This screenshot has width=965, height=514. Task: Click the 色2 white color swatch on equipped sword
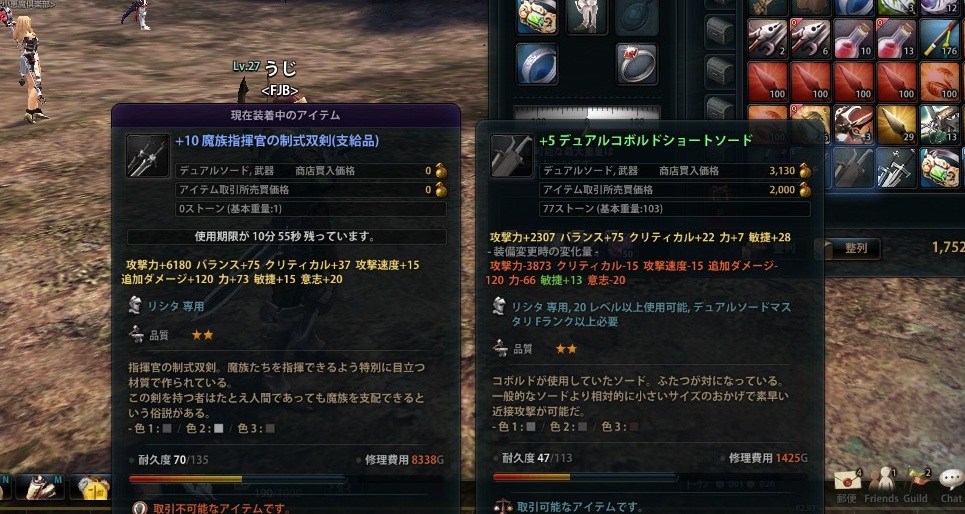(218, 428)
